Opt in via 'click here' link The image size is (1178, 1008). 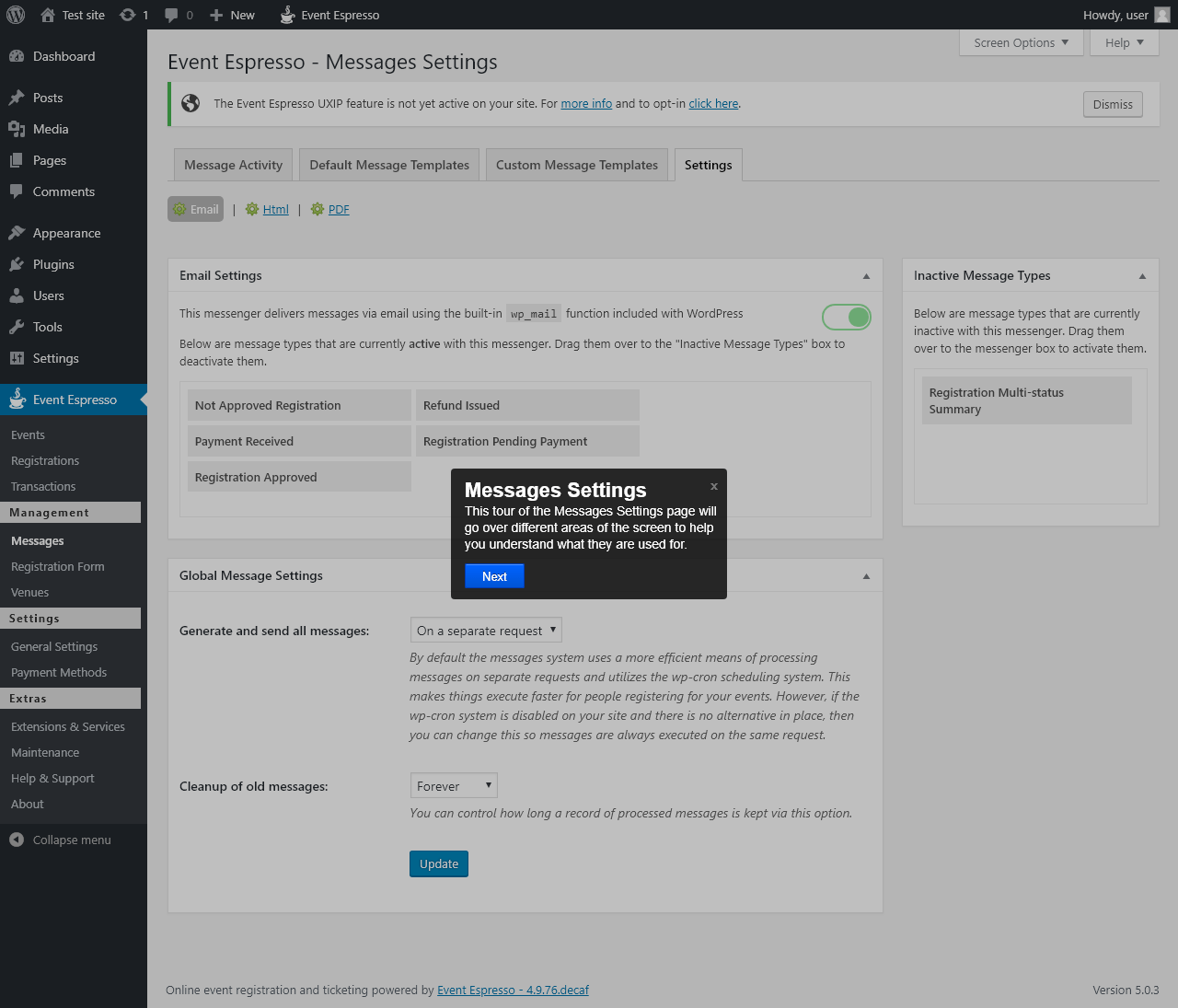click(x=713, y=103)
